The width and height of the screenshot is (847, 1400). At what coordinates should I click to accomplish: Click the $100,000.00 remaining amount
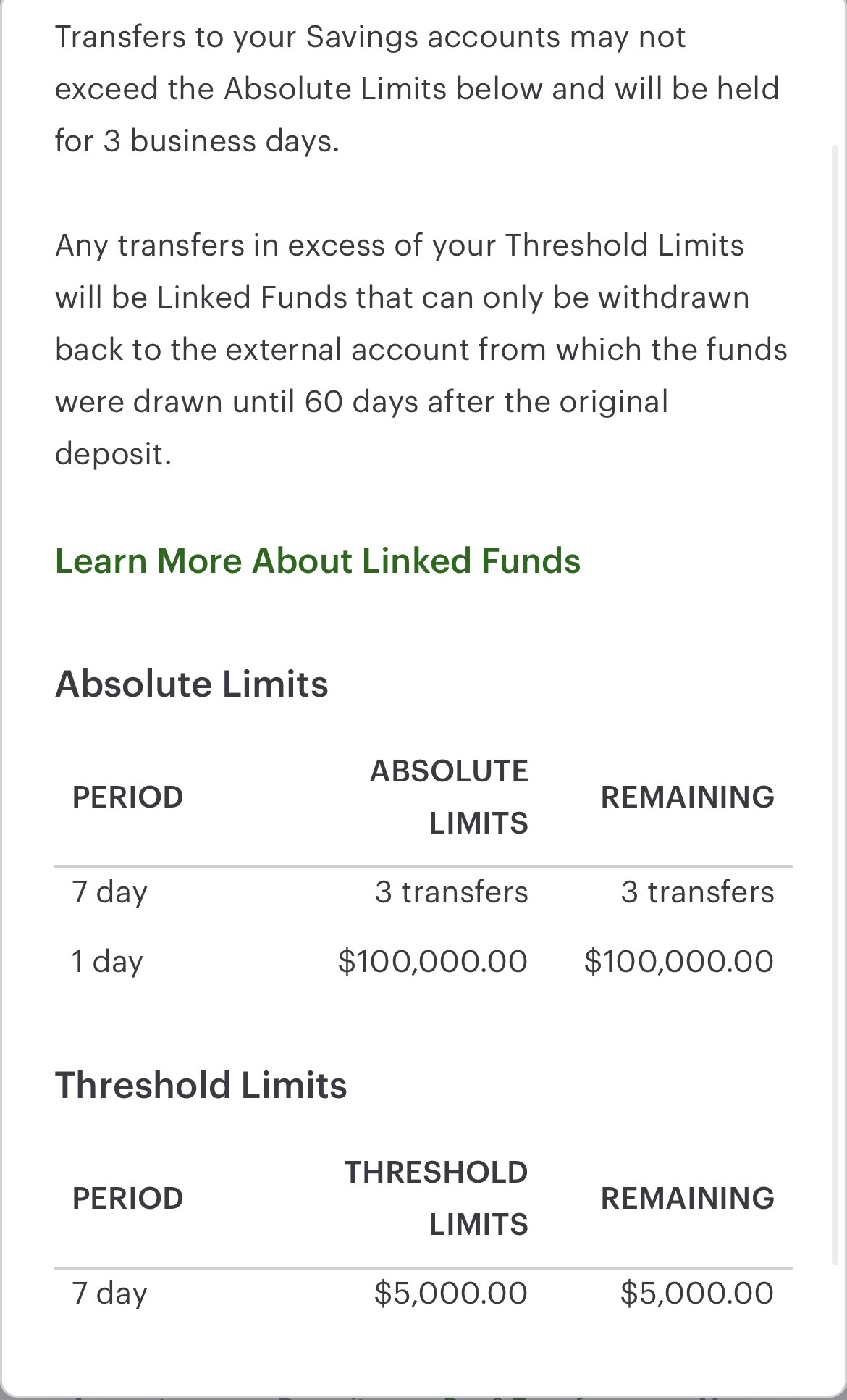(x=678, y=962)
